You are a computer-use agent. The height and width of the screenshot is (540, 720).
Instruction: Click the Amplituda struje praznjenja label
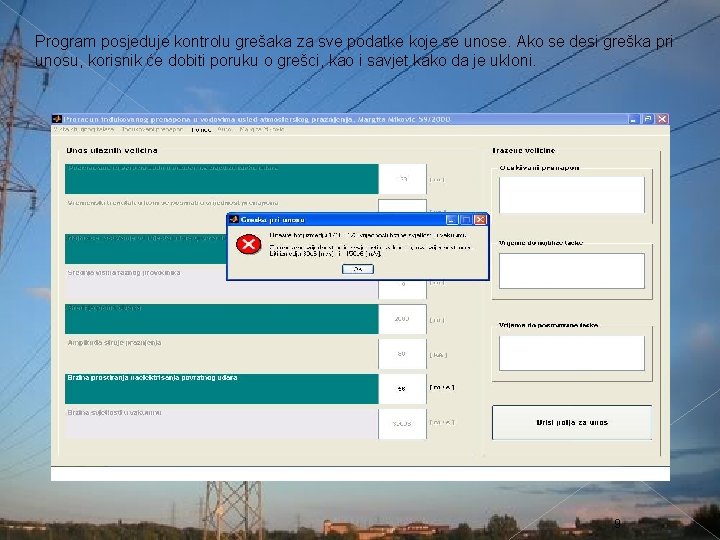coord(114,343)
